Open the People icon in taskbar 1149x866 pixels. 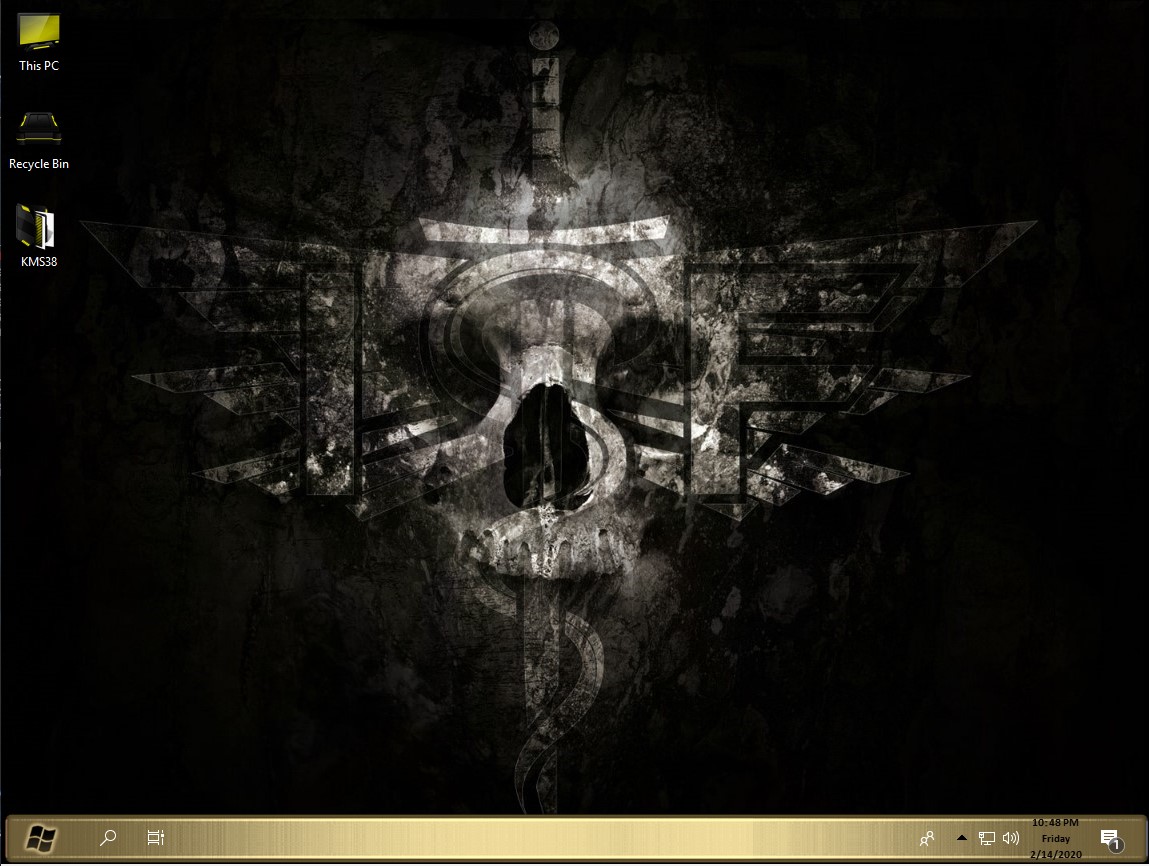(927, 838)
